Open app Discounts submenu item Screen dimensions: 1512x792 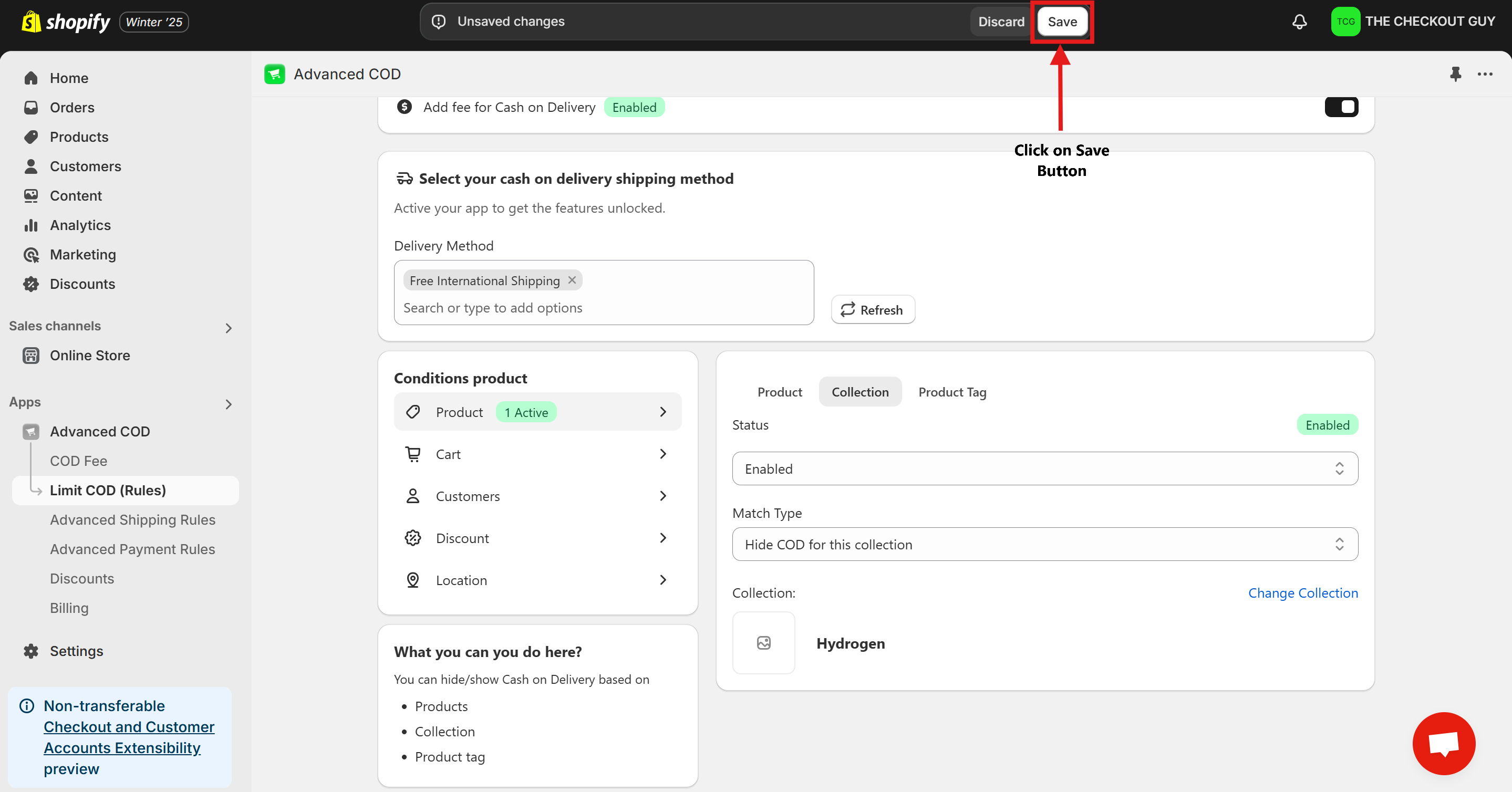(x=81, y=578)
